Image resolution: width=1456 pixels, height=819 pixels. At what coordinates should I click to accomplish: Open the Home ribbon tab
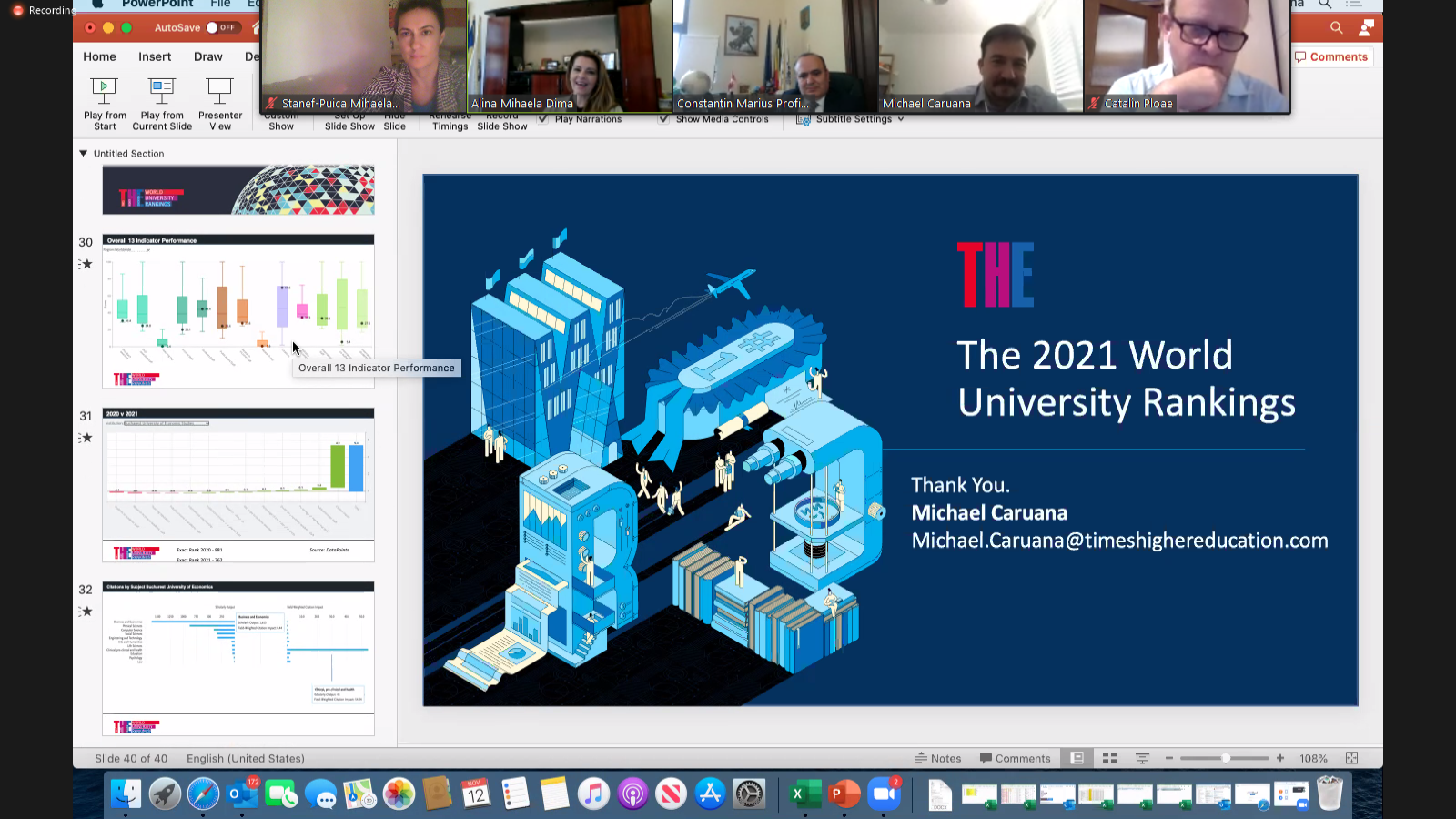tap(99, 56)
